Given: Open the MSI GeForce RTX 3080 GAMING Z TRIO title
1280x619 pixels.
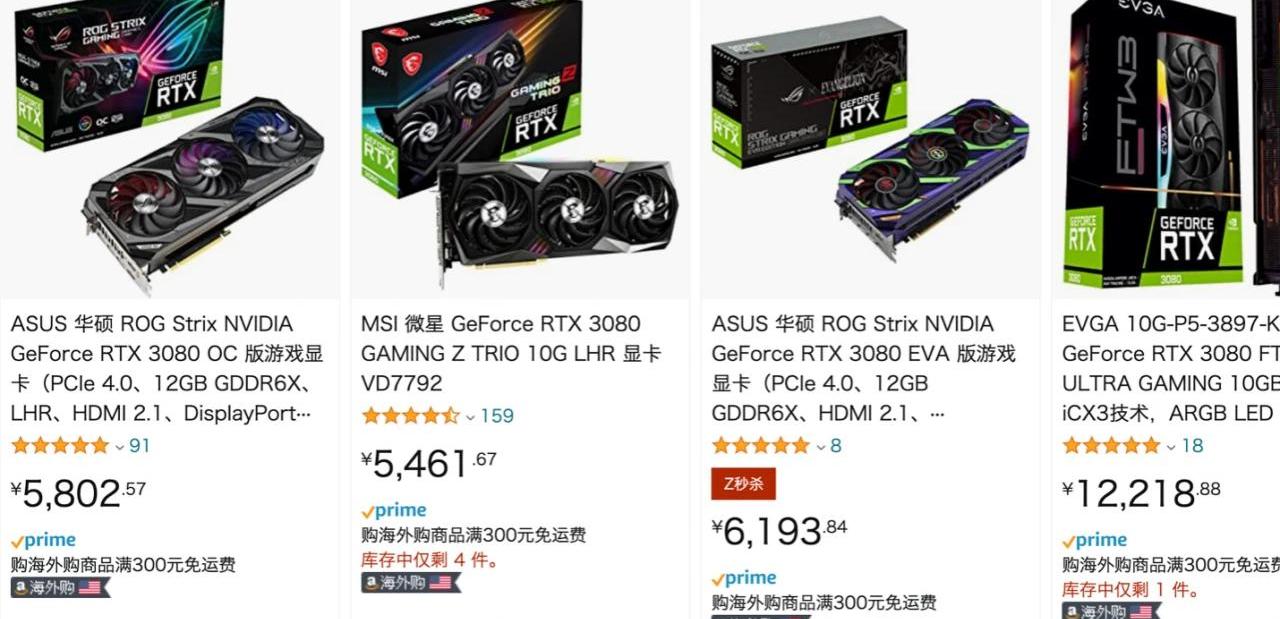Looking at the screenshot, I should (511, 353).
